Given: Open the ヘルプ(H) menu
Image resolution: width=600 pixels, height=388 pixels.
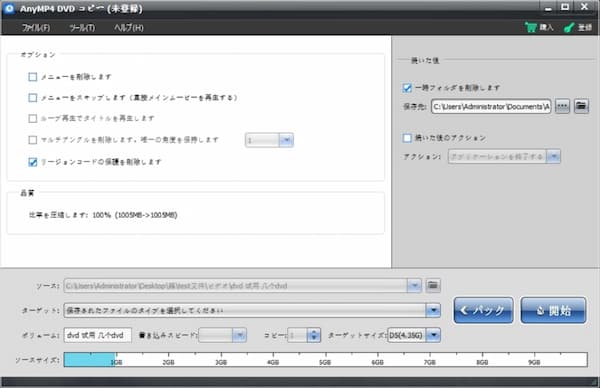Looking at the screenshot, I should click(x=129, y=28).
